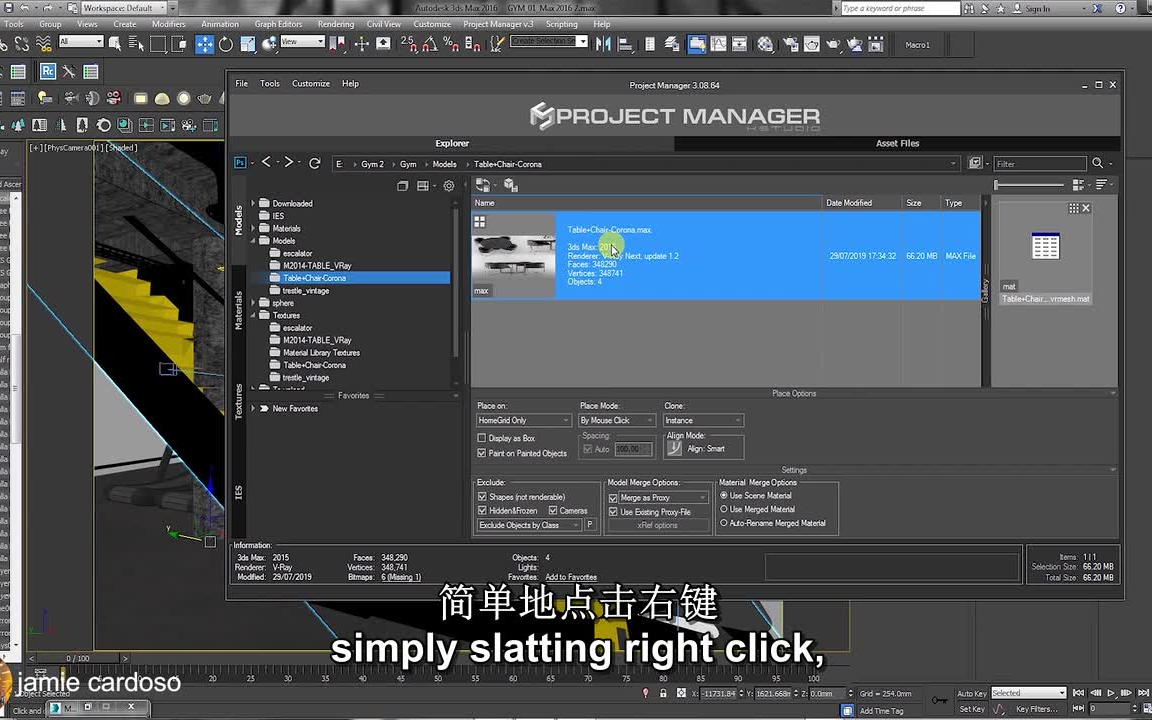Screen dimensions: 1152x720
Task: Enable the Display as Box checkbox
Action: pos(482,438)
